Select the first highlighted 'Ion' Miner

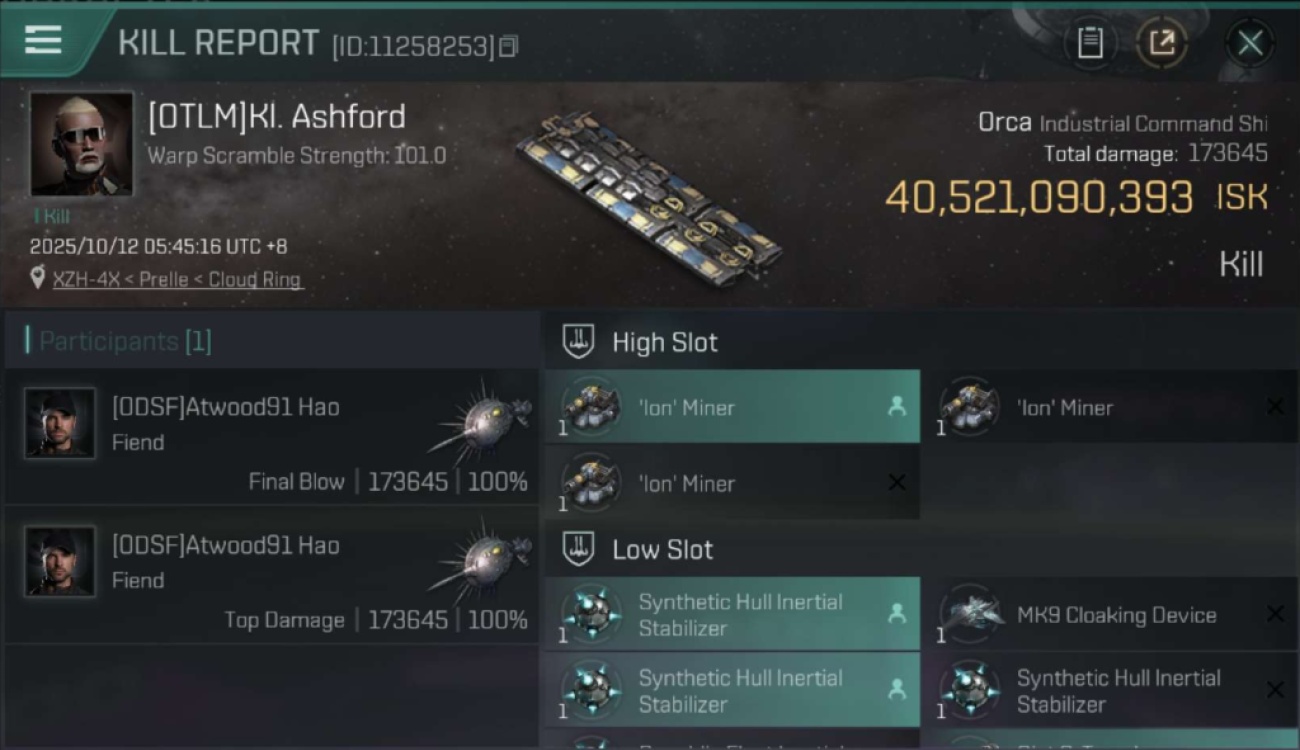(732, 407)
